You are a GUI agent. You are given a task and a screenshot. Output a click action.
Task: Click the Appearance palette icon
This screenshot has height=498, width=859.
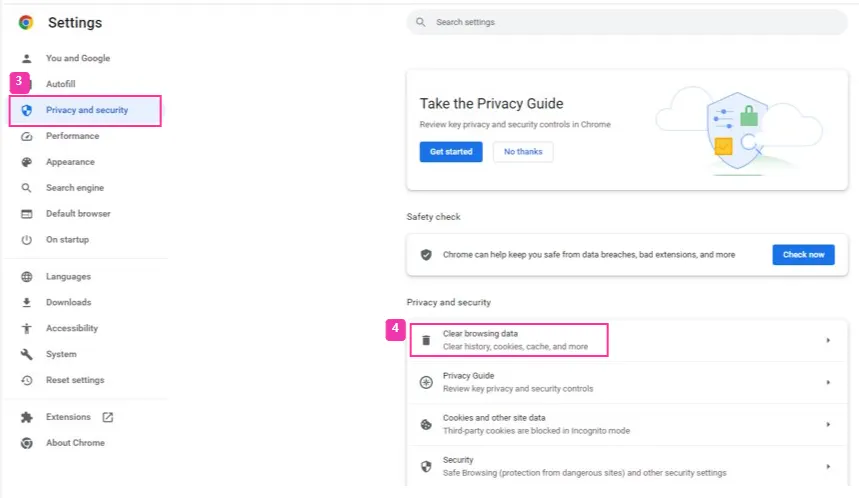pos(27,162)
